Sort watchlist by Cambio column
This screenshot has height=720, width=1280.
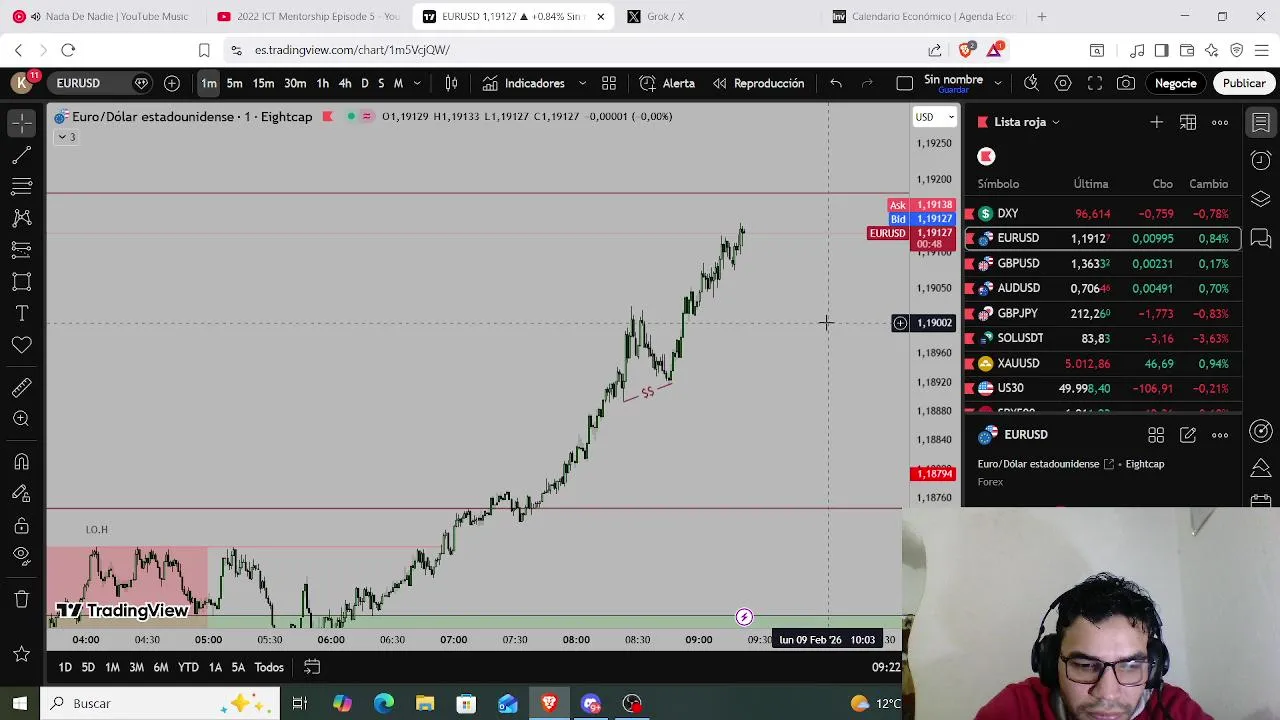(1208, 184)
